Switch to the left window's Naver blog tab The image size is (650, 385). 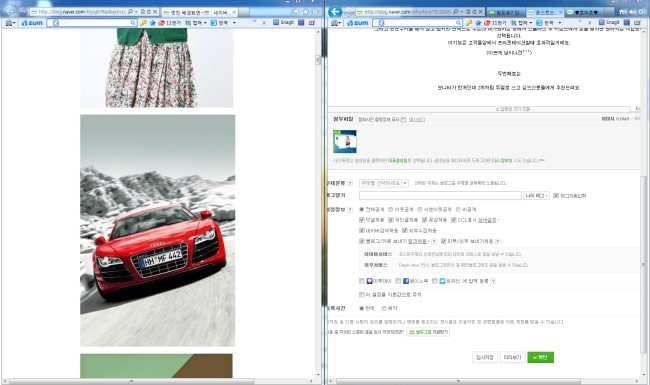pyautogui.click(x=199, y=12)
